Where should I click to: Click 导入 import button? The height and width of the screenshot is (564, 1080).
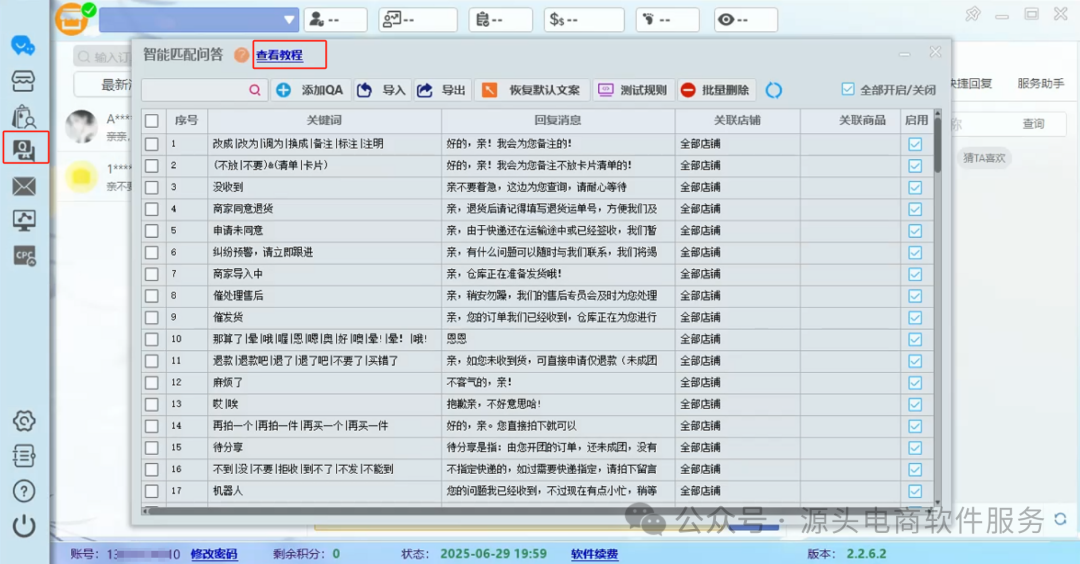pyautogui.click(x=382, y=90)
